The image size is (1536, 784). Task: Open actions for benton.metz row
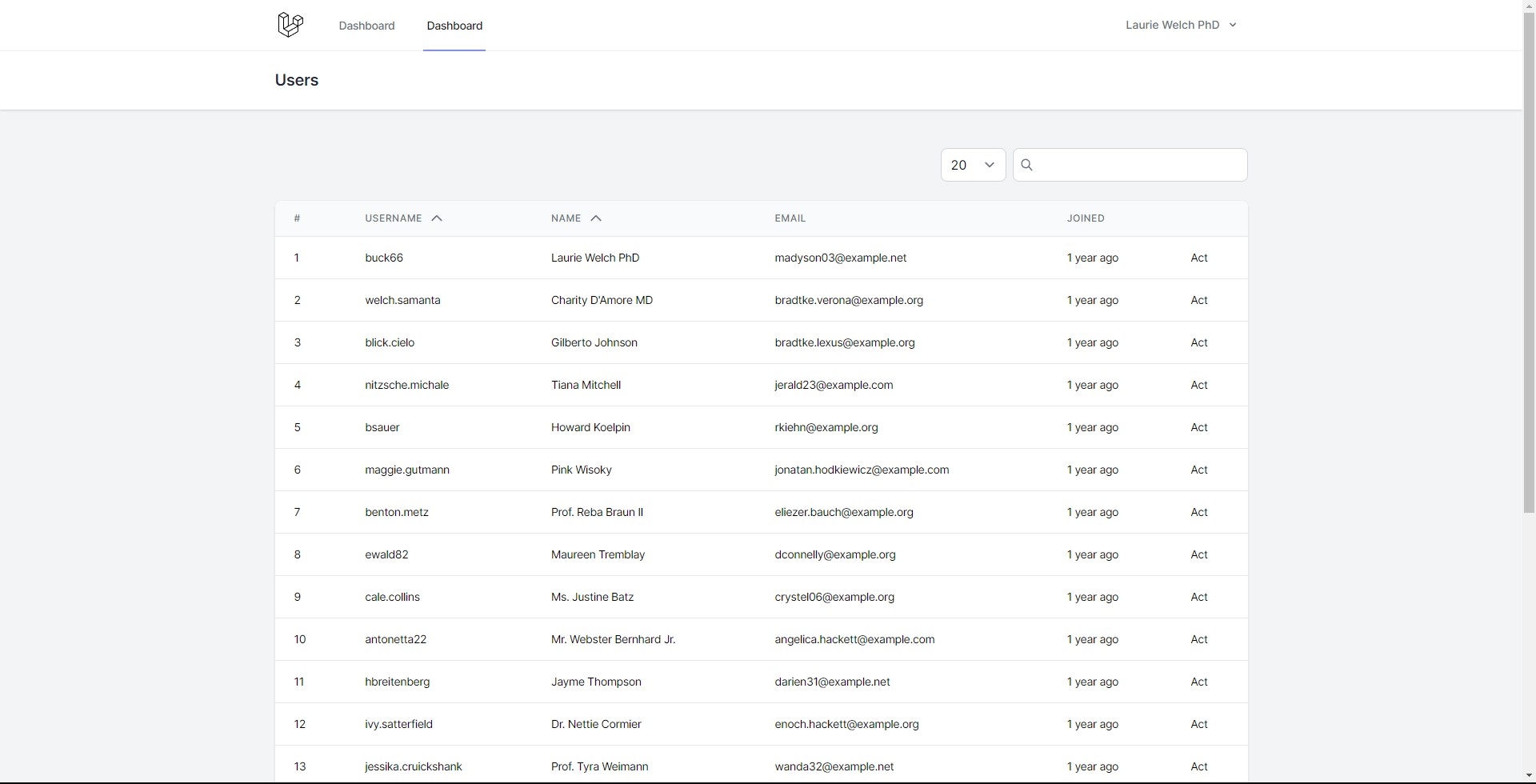coord(1199,512)
